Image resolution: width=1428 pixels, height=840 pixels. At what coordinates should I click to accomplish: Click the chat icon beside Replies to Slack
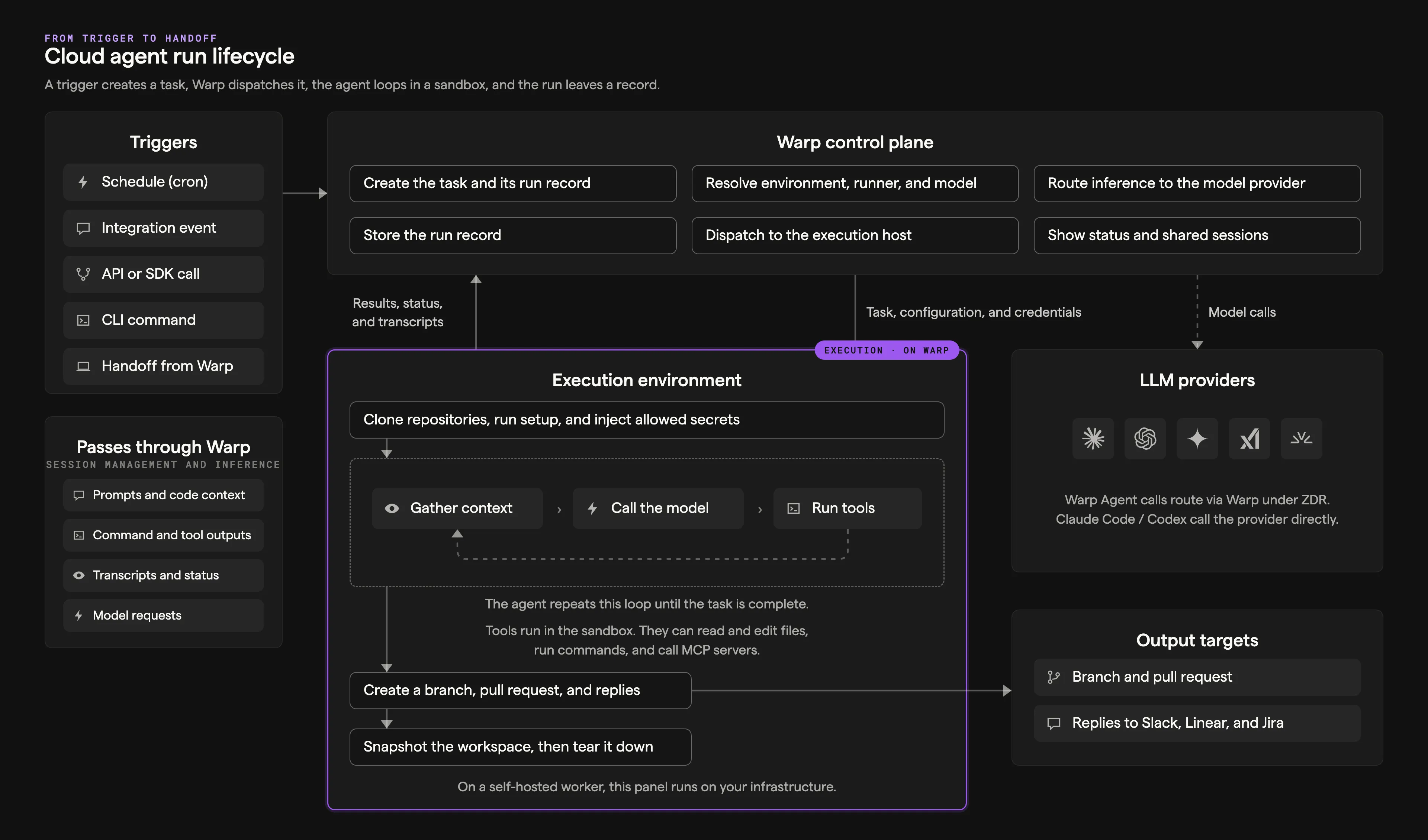click(1054, 723)
